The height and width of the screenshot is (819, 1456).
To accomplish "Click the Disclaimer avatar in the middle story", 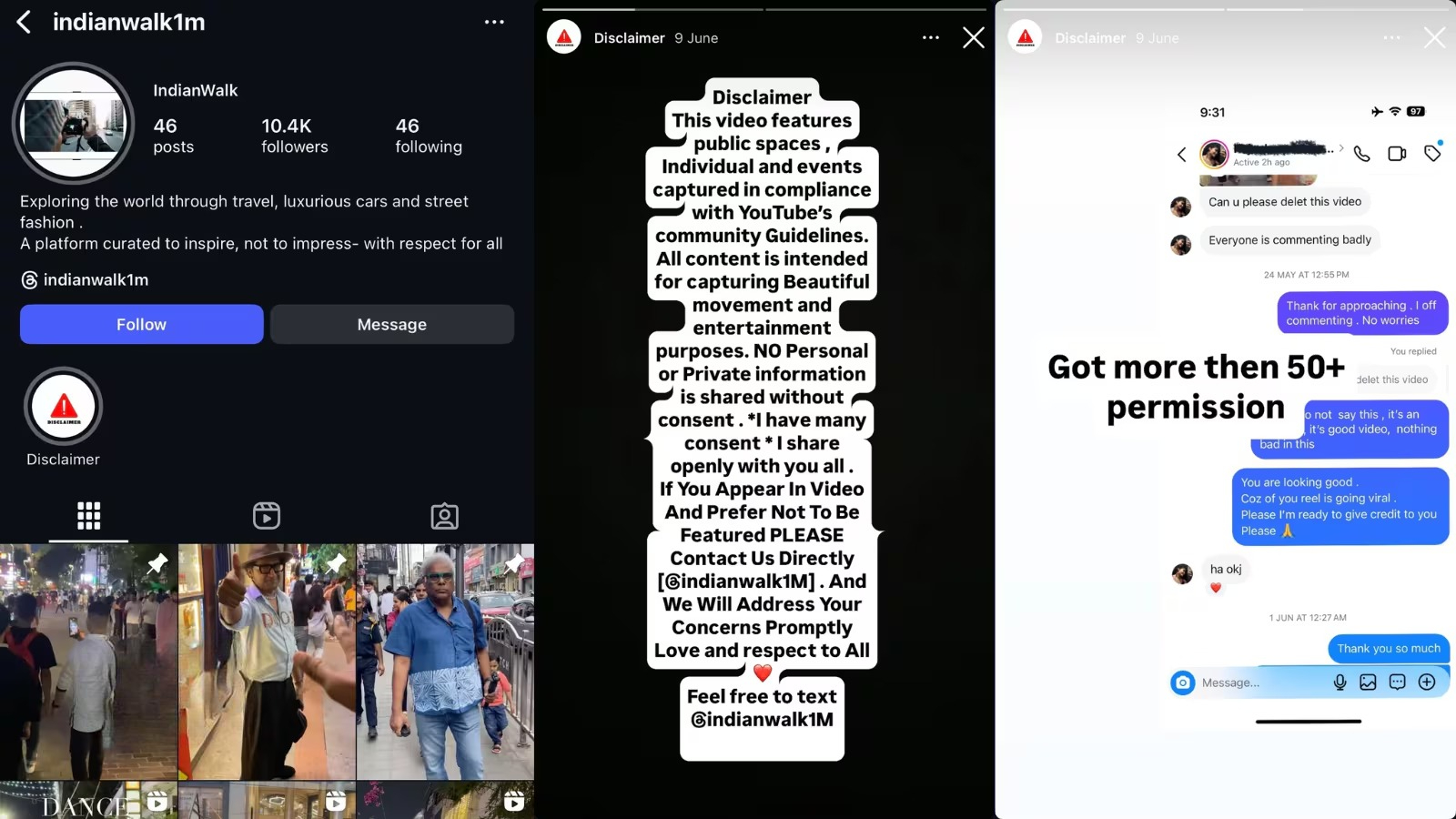I will point(564,37).
